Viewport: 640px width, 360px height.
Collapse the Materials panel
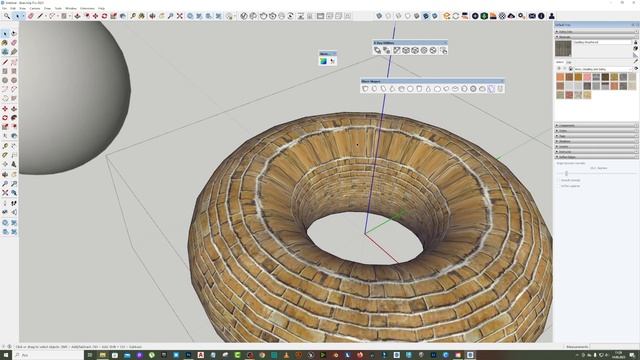coord(596,37)
